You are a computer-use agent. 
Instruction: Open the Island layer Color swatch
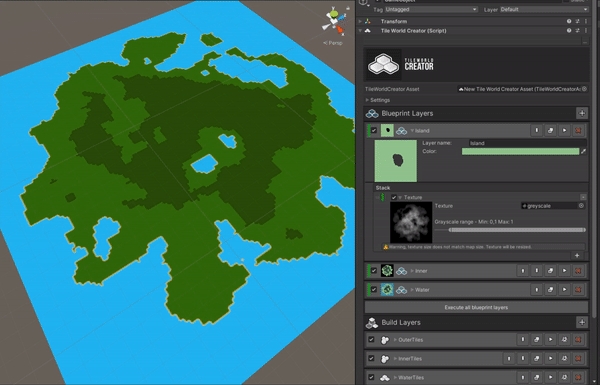520,152
